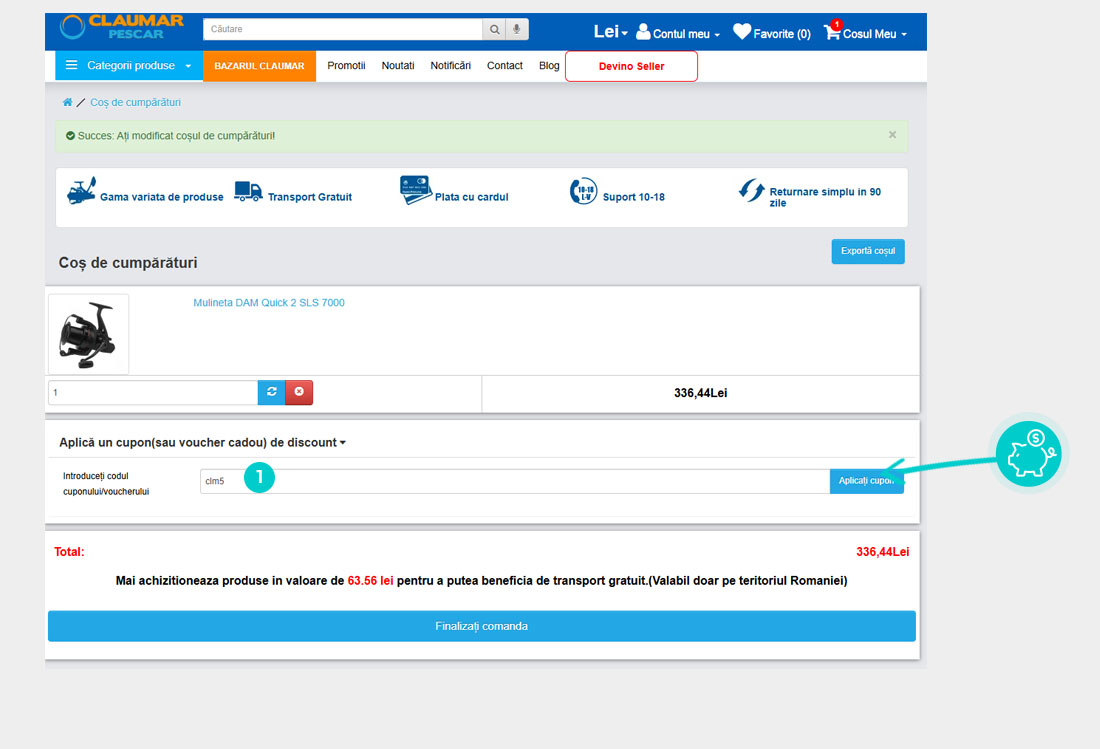The image size is (1100, 749).
Task: Open the Mulineta DAM Quick 2 product link
Action: pos(269,303)
